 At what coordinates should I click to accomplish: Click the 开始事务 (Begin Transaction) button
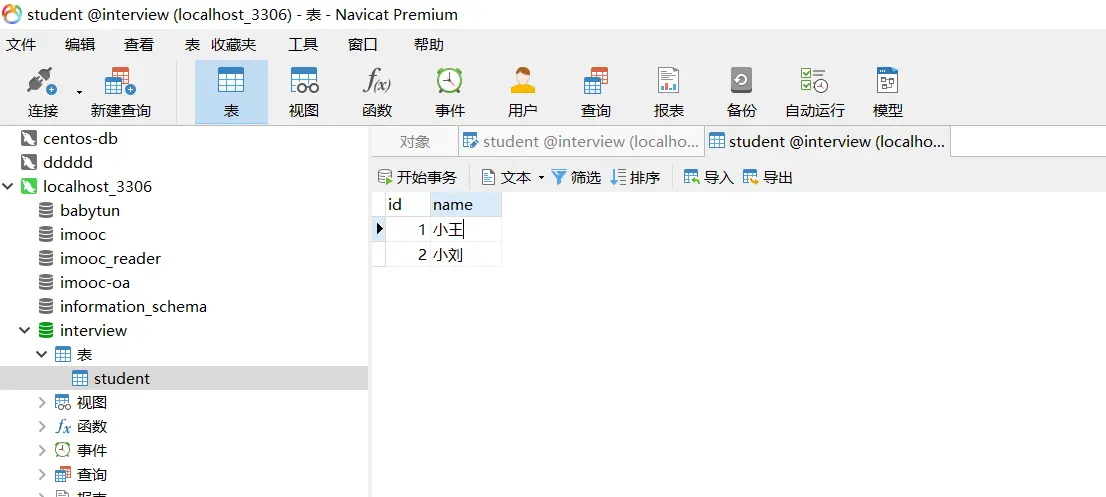pos(418,177)
